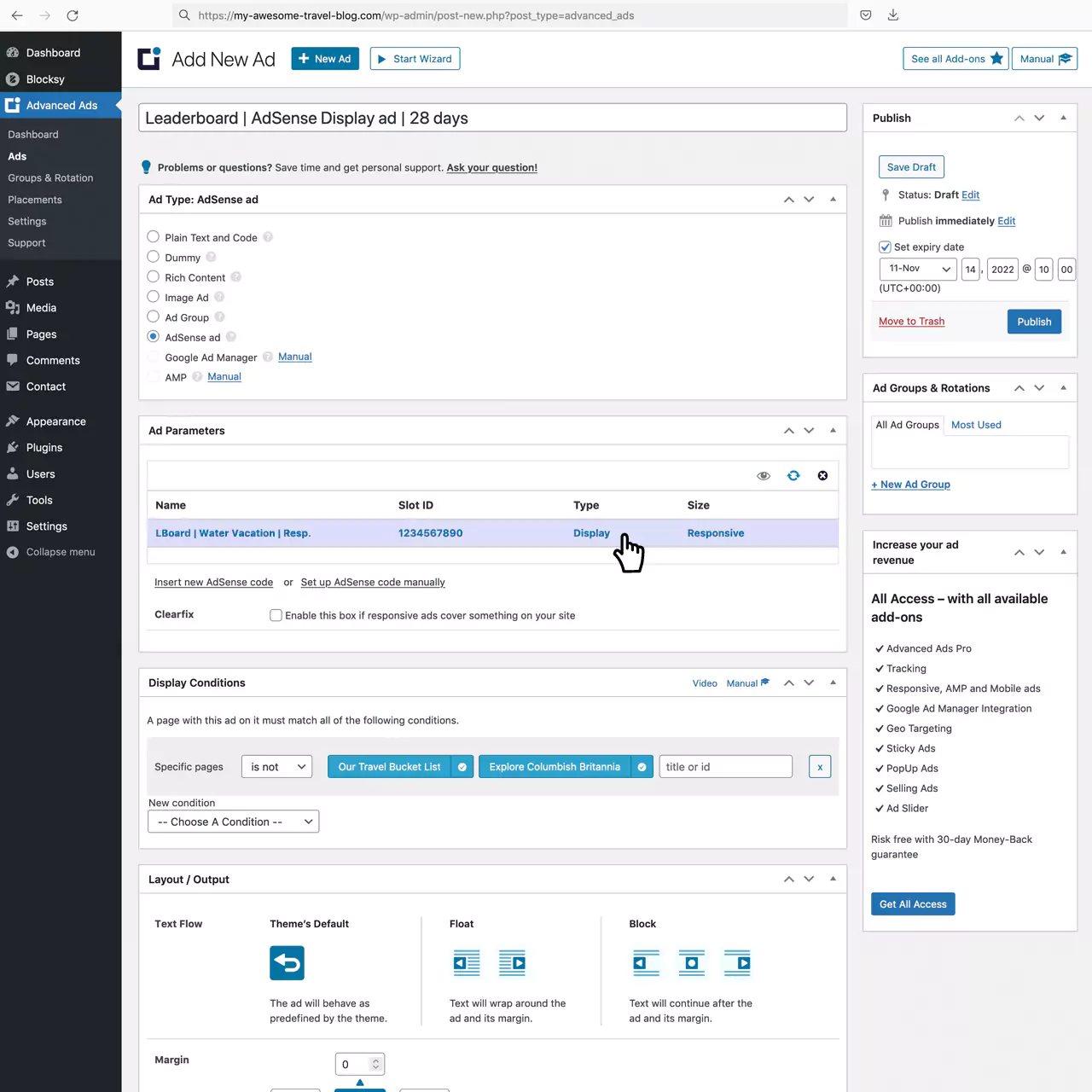The image size is (1092, 1092).
Task: Click Insert new AdSense code link
Action: pyautogui.click(x=213, y=583)
